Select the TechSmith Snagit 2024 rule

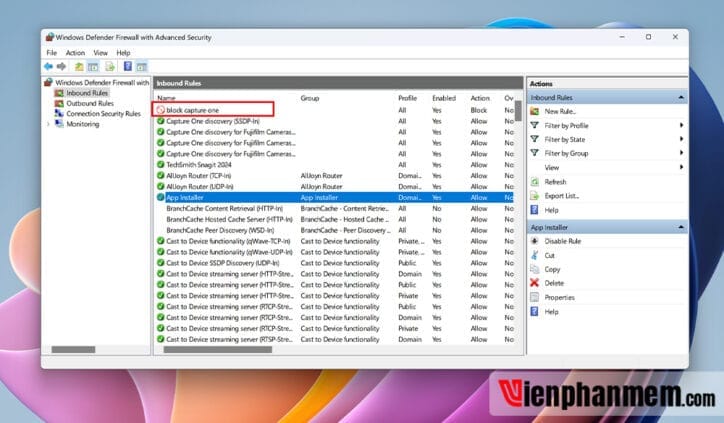[335, 164]
